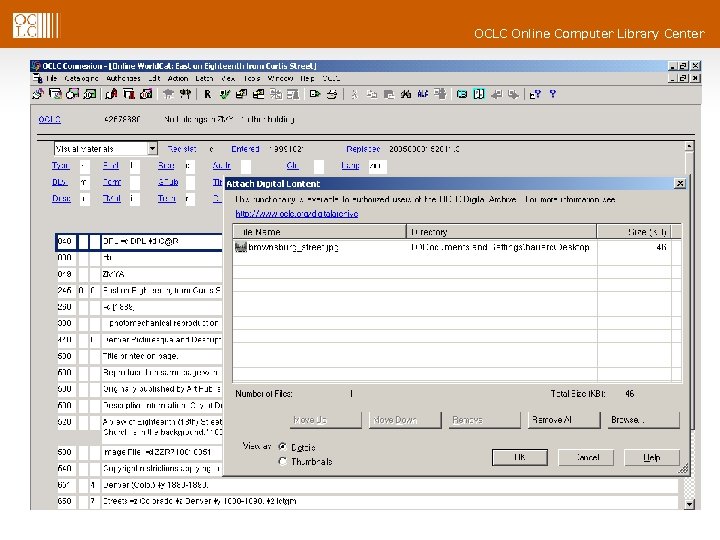The image size is (720, 540).
Task: Click the 040 field row
Action: coord(139,242)
